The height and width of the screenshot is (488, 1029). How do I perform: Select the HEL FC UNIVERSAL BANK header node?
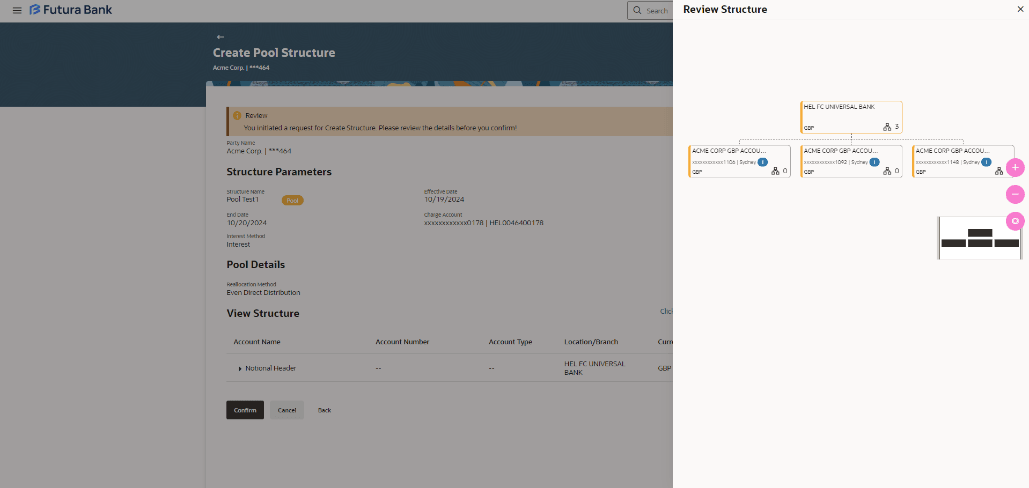tap(851, 117)
